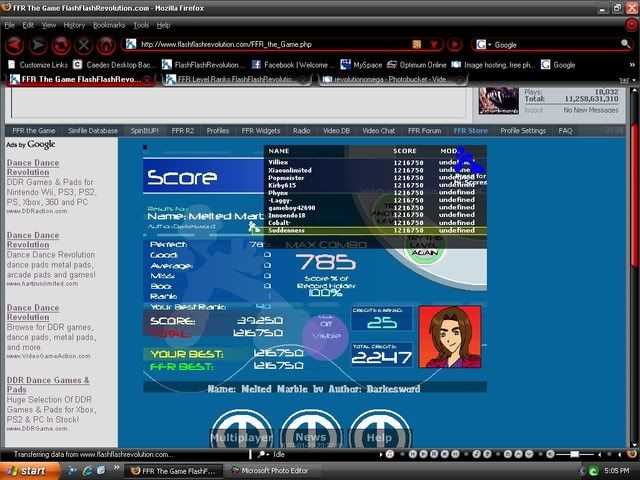Viewport: 640px width, 480px height.
Task: Open the History menu
Action: (x=74, y=24)
